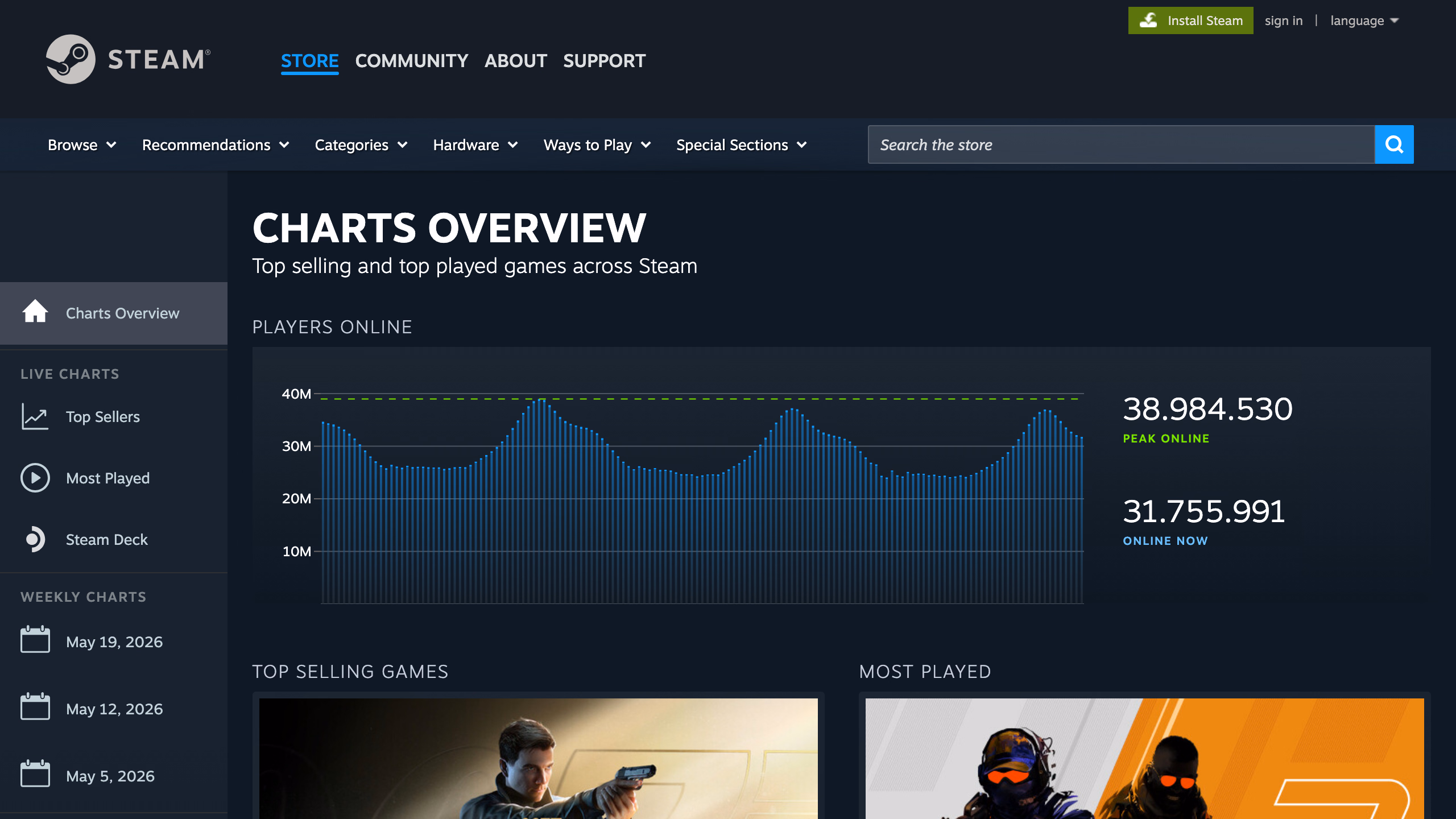Select Charts Overview in the sidebar
This screenshot has height=819, width=1456.
point(114,313)
